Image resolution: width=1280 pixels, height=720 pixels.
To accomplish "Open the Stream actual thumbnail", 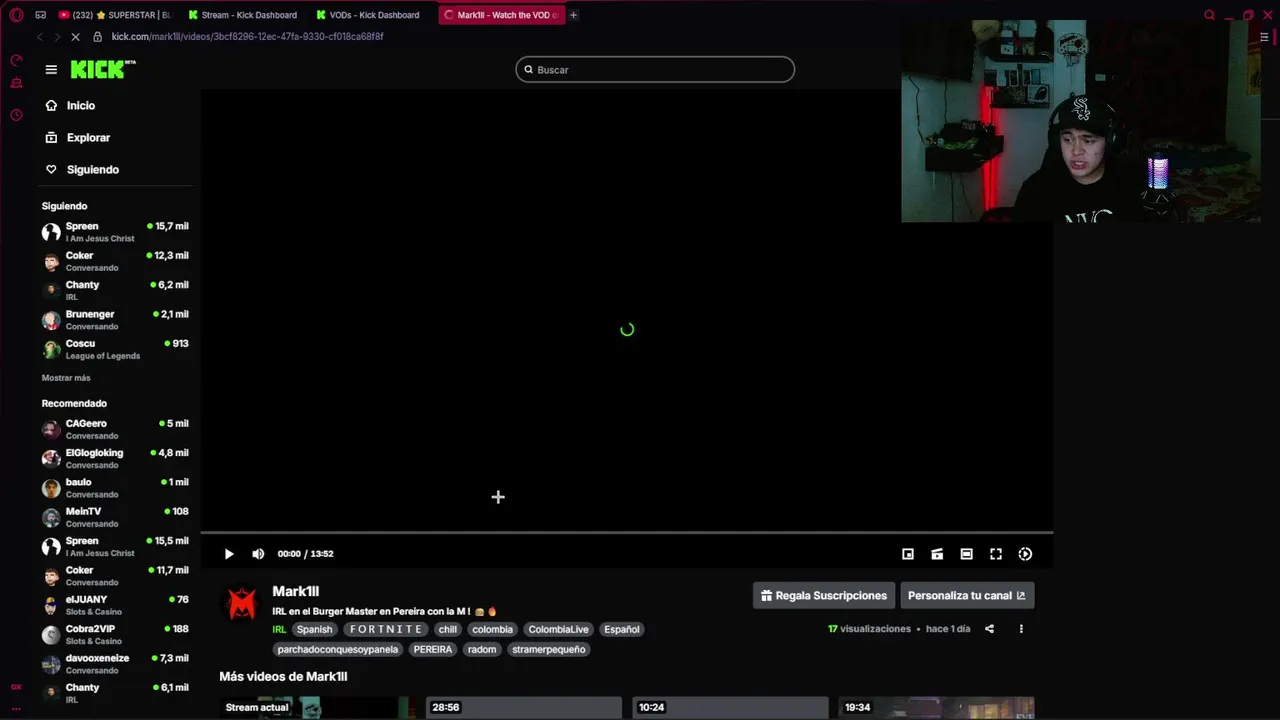I will tap(316, 708).
